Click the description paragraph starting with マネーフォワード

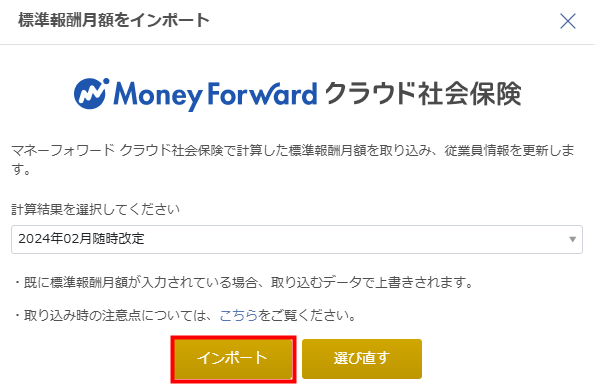point(292,160)
